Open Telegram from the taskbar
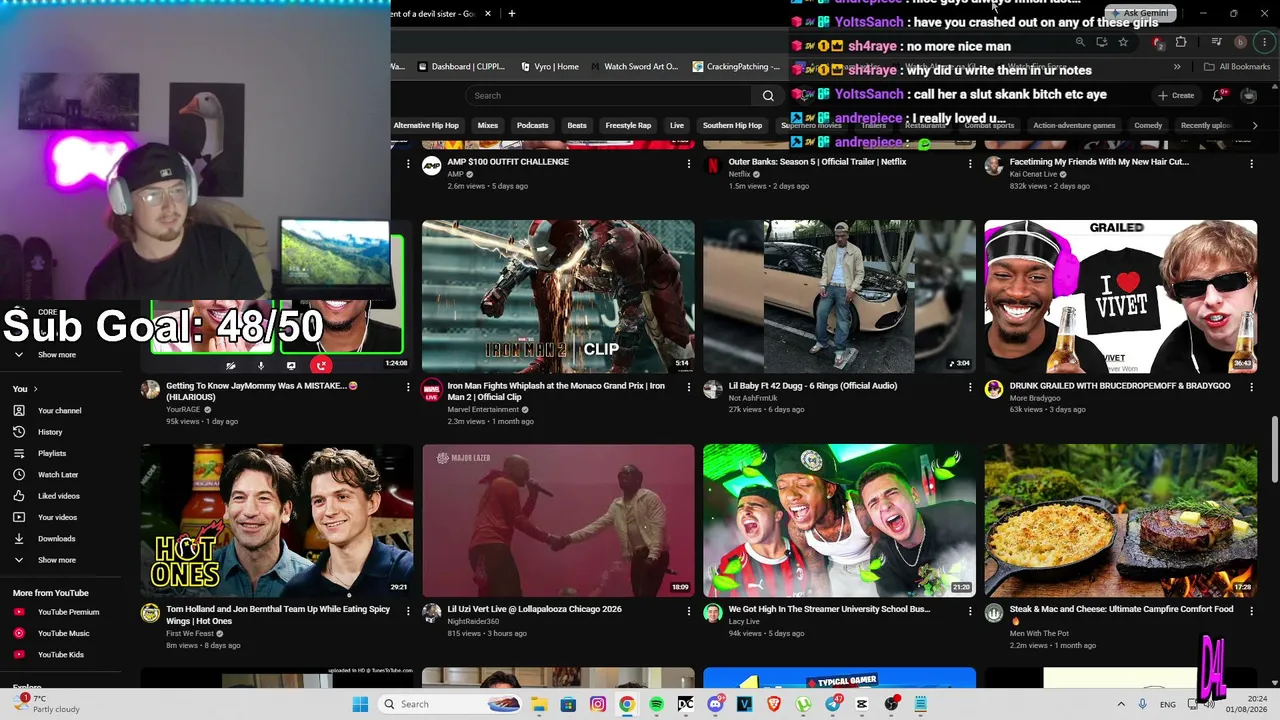1280x720 pixels. click(x=833, y=704)
